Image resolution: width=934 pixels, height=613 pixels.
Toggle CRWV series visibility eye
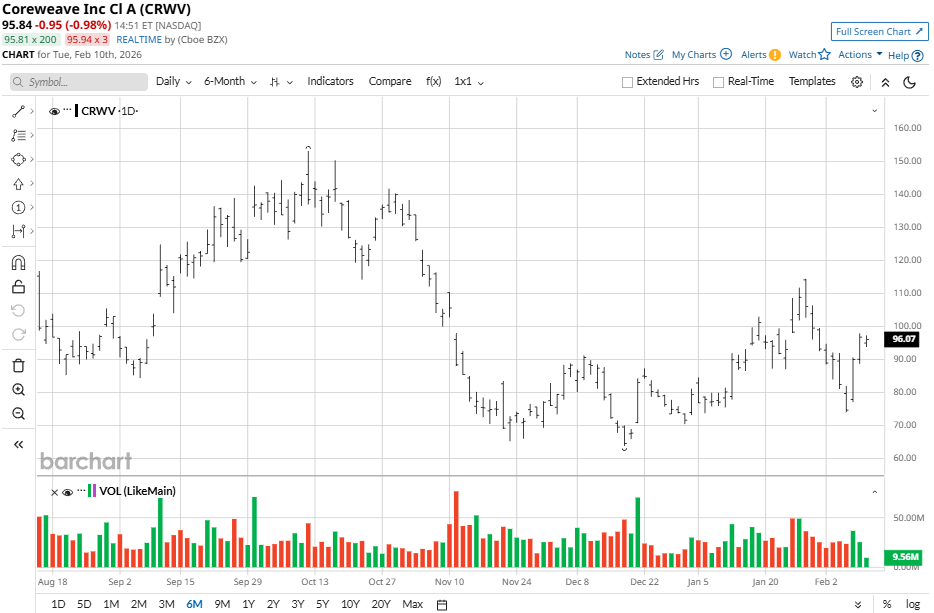[54, 111]
